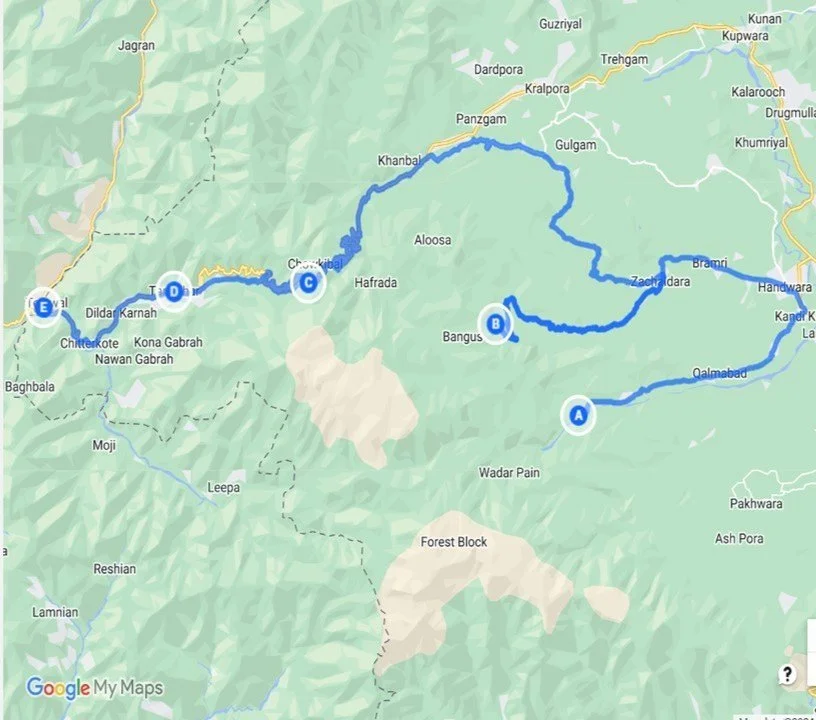Click the Forest Block label
Screen dimensions: 816x720
tap(453, 542)
